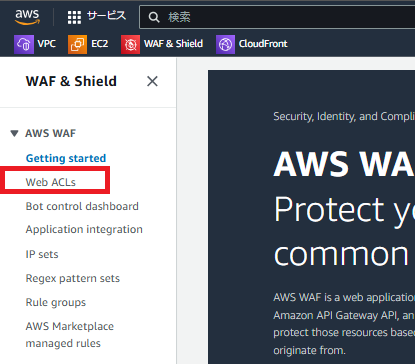Click the EC2 shortcut icon
This screenshot has height=364, width=415.
click(77, 44)
